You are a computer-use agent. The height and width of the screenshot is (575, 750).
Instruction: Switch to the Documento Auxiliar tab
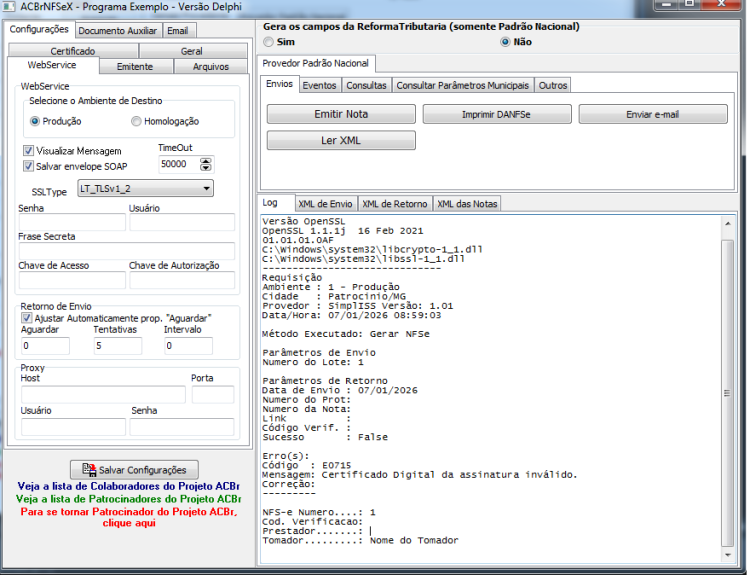[x=118, y=31]
